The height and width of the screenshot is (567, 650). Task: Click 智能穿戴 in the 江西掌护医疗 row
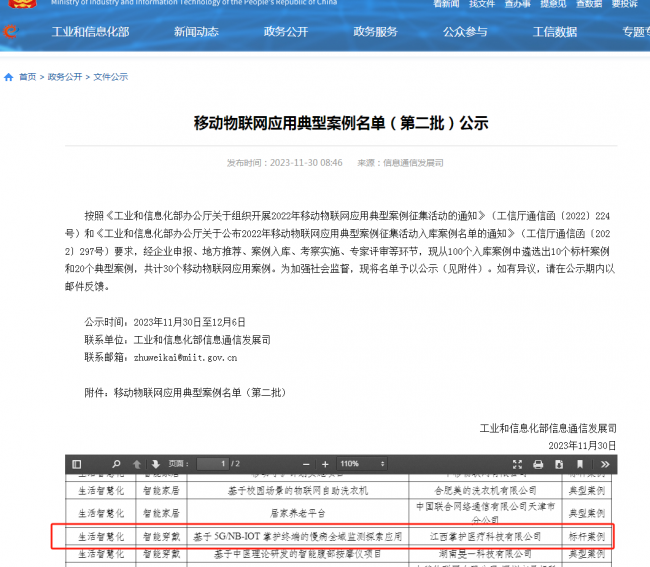tap(161, 537)
